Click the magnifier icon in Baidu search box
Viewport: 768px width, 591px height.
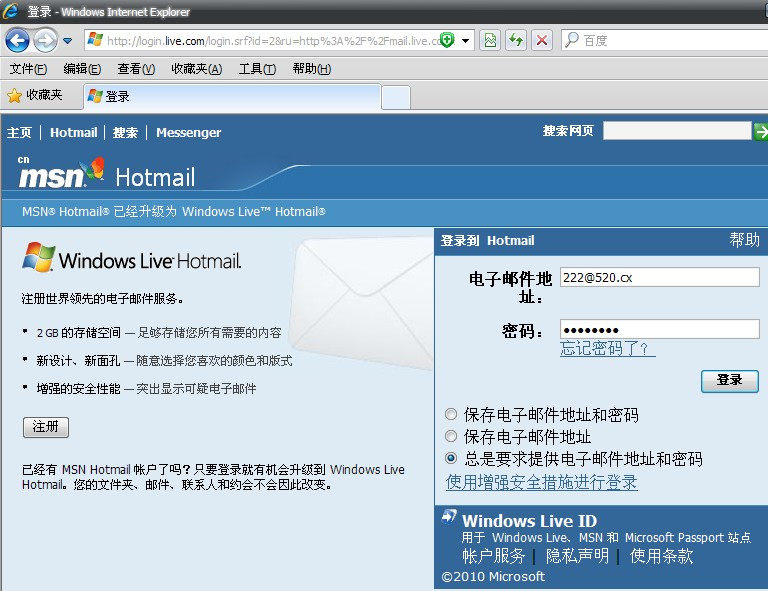572,40
